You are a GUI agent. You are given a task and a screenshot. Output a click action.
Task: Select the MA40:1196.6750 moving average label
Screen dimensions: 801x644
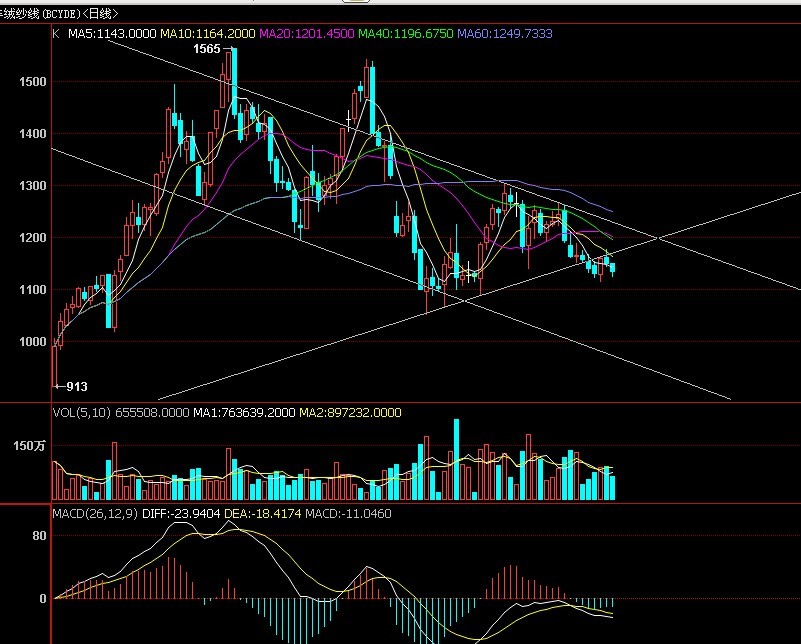point(406,34)
